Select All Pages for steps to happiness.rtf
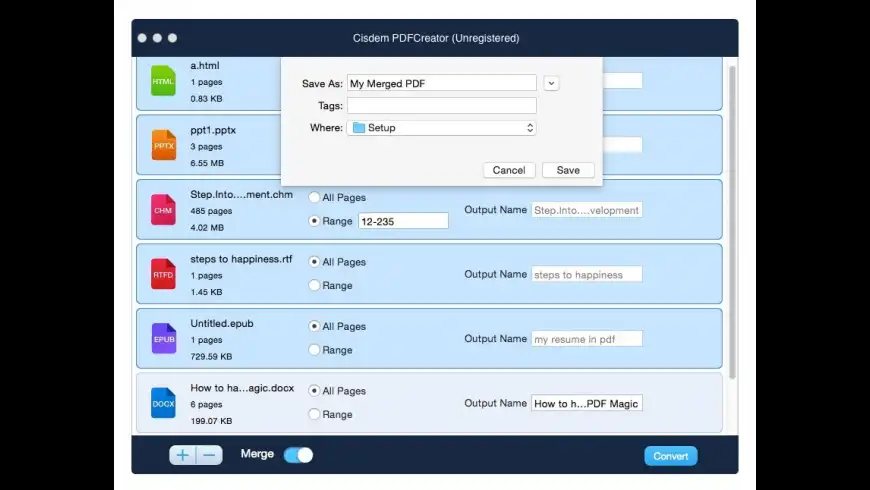 pos(314,261)
